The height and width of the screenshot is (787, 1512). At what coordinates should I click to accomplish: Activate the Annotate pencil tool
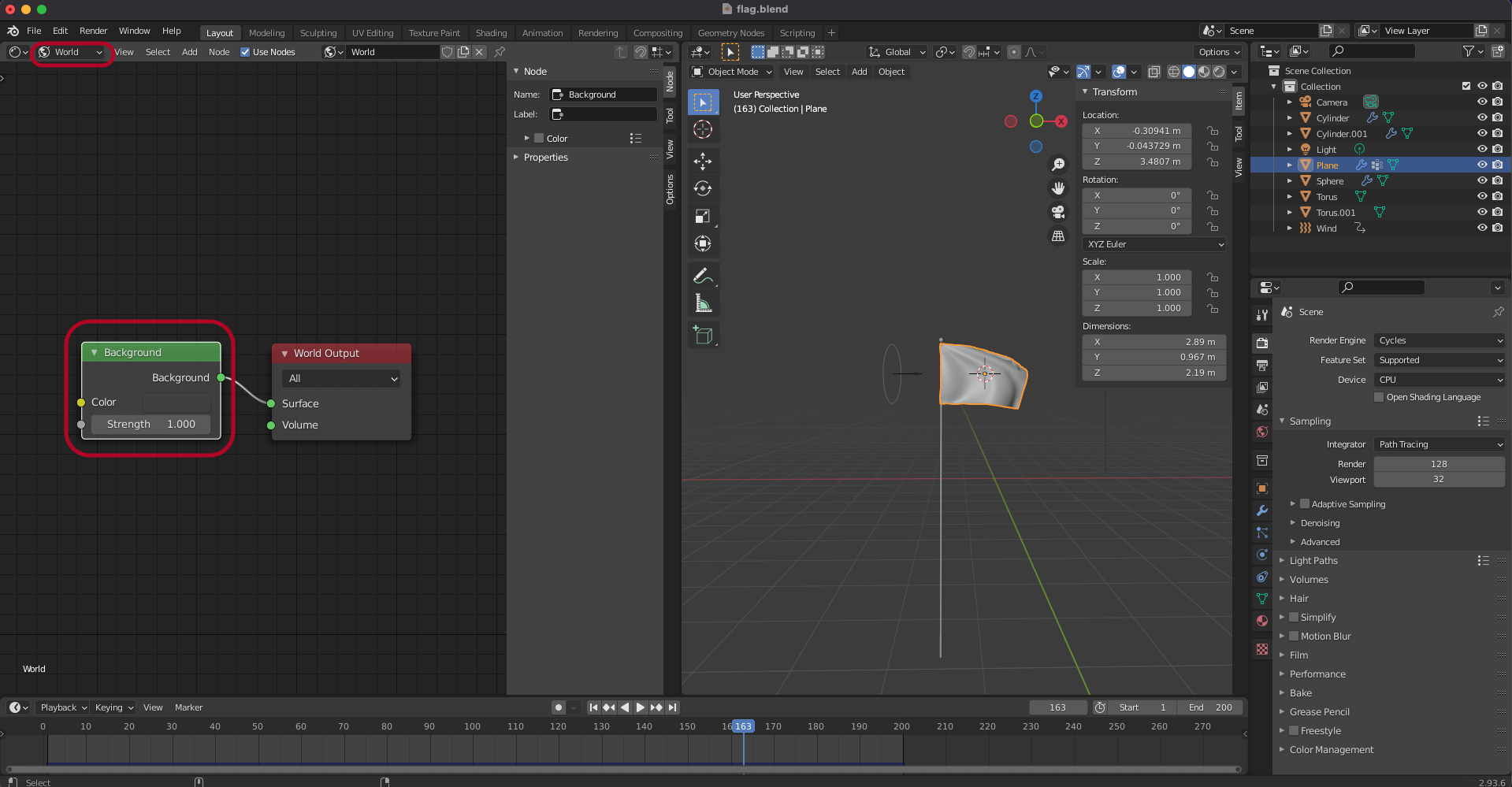[x=702, y=276]
